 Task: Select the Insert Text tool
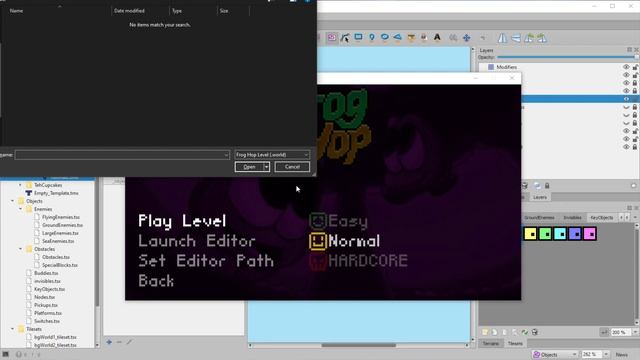click(437, 38)
